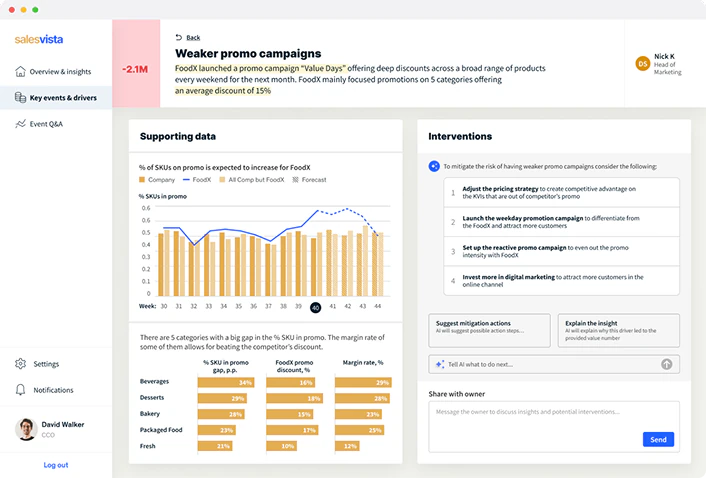Select the Adjust the pricing strategy intervention
The width and height of the screenshot is (706, 478).
pos(561,193)
